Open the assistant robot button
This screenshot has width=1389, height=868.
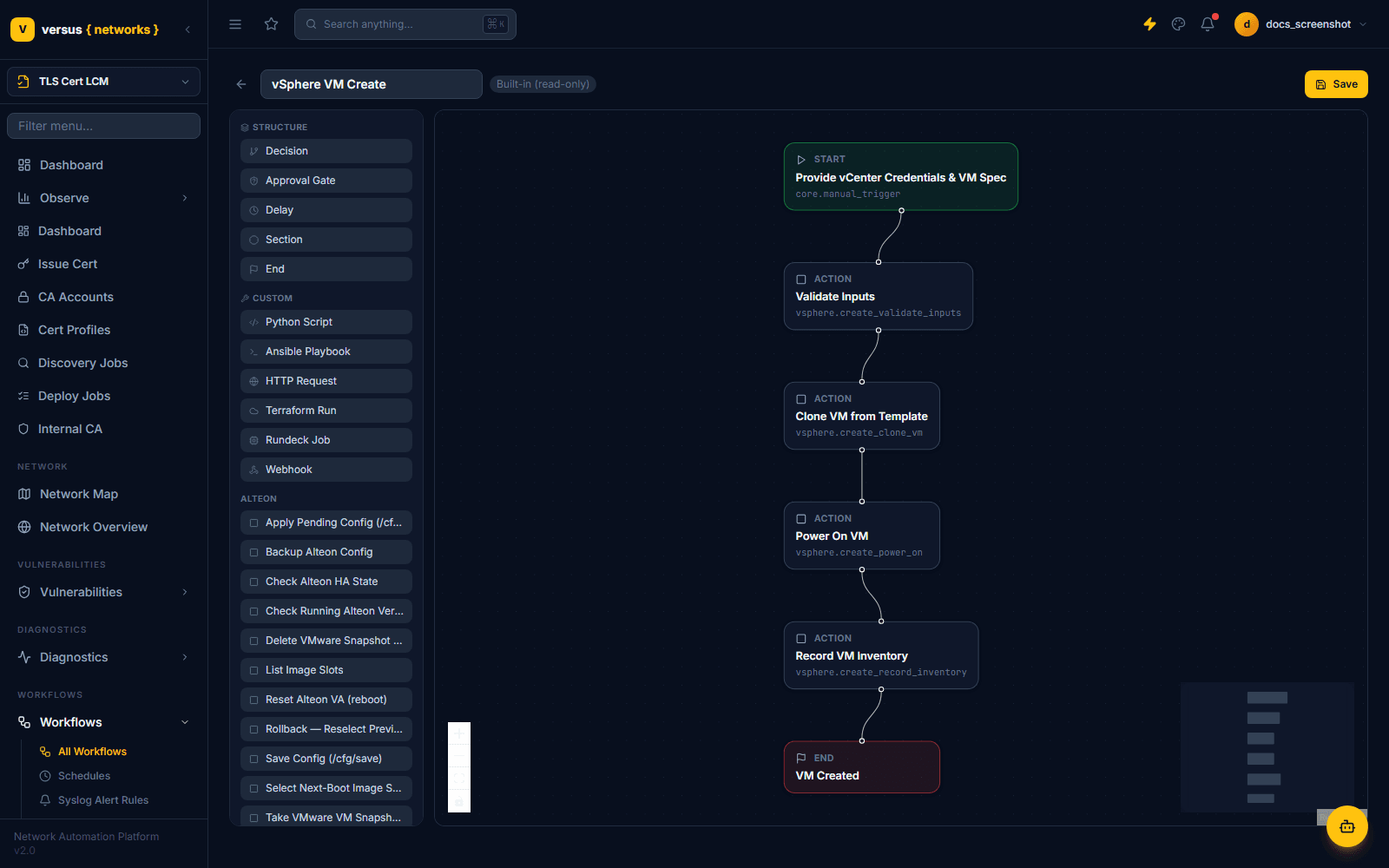point(1347,826)
